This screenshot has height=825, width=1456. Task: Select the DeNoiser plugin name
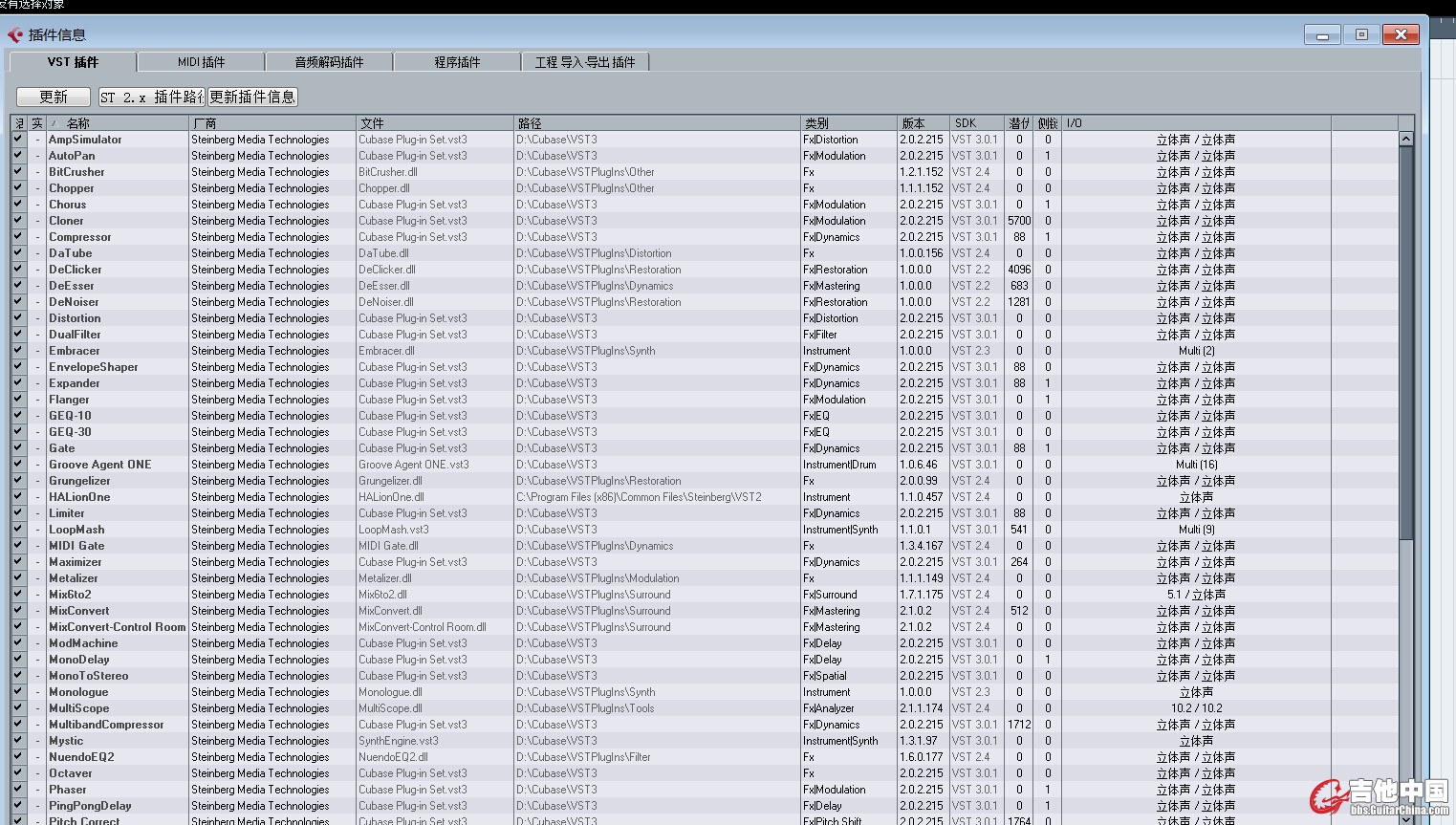[x=74, y=302]
